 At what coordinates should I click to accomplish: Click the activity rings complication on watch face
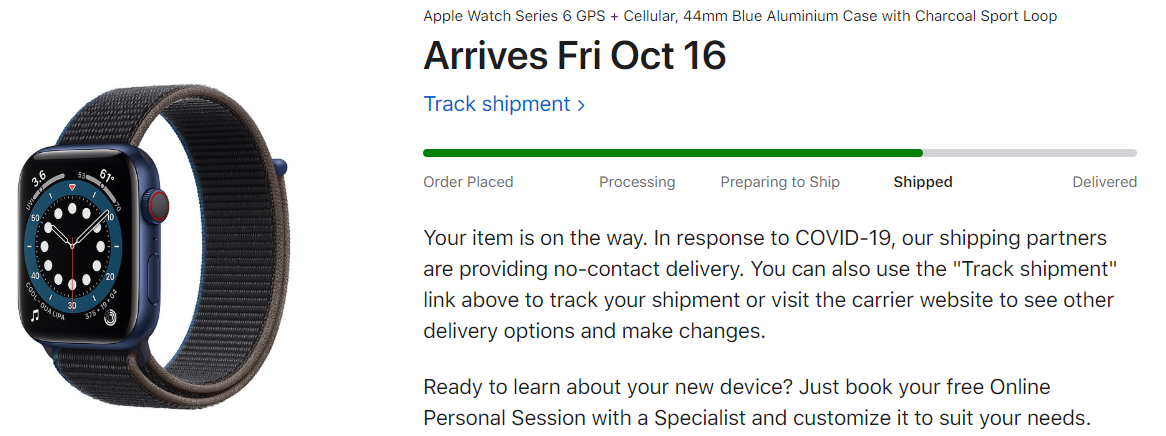(x=110, y=317)
